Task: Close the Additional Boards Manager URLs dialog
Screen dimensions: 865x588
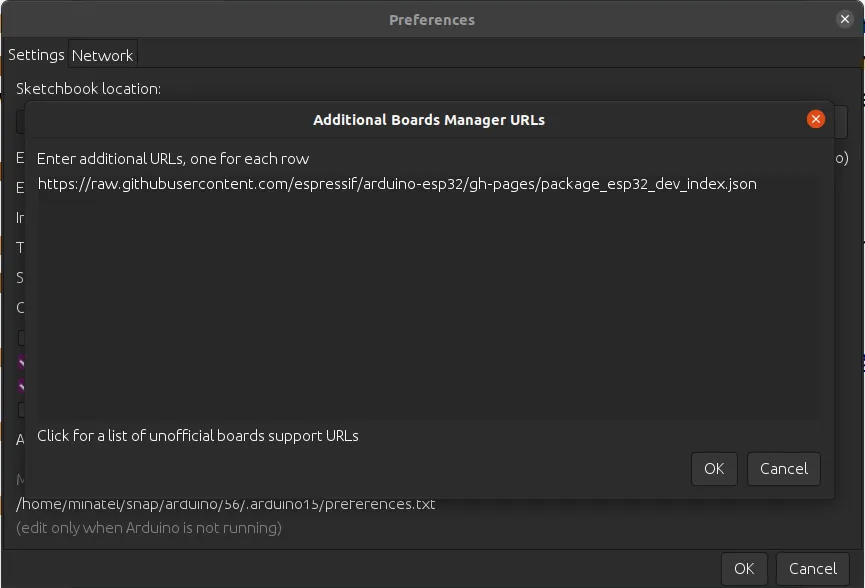Action: tap(816, 119)
